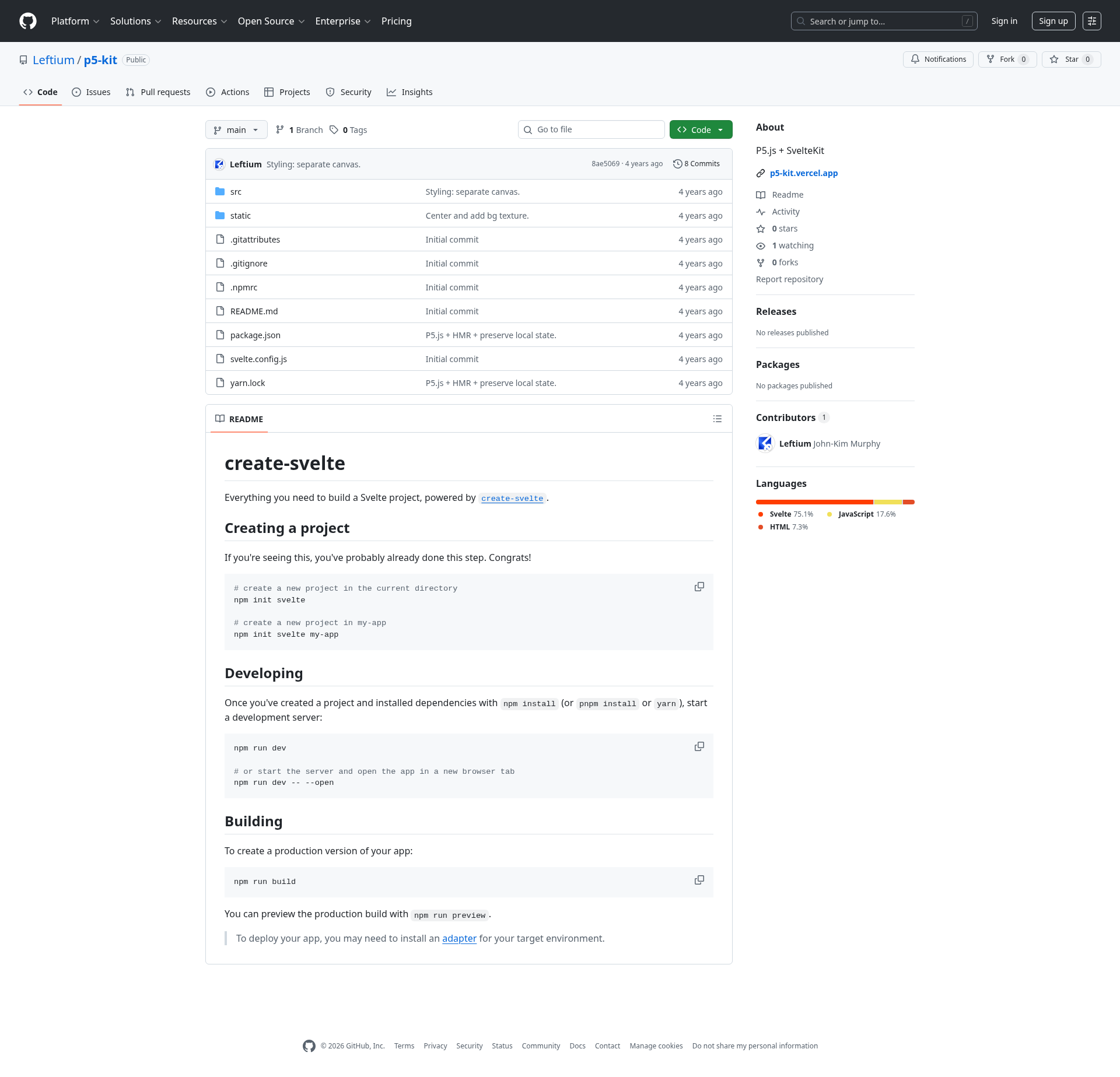Click the history clock icon beside 8 Commits
Image resolution: width=1120 pixels, height=1077 pixels.
coord(678,164)
